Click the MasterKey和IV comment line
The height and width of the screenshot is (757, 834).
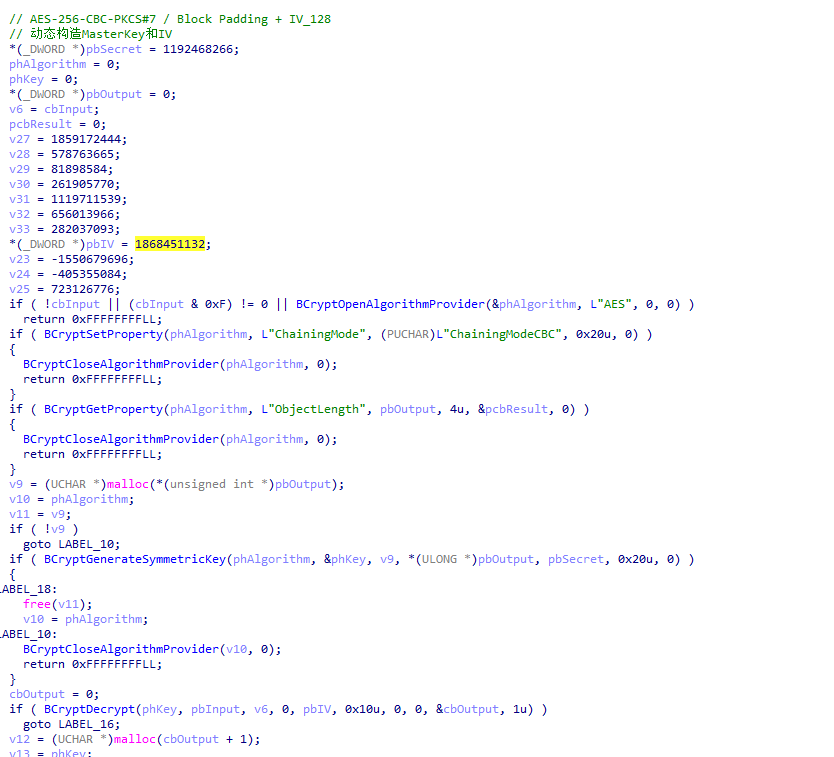(90, 34)
